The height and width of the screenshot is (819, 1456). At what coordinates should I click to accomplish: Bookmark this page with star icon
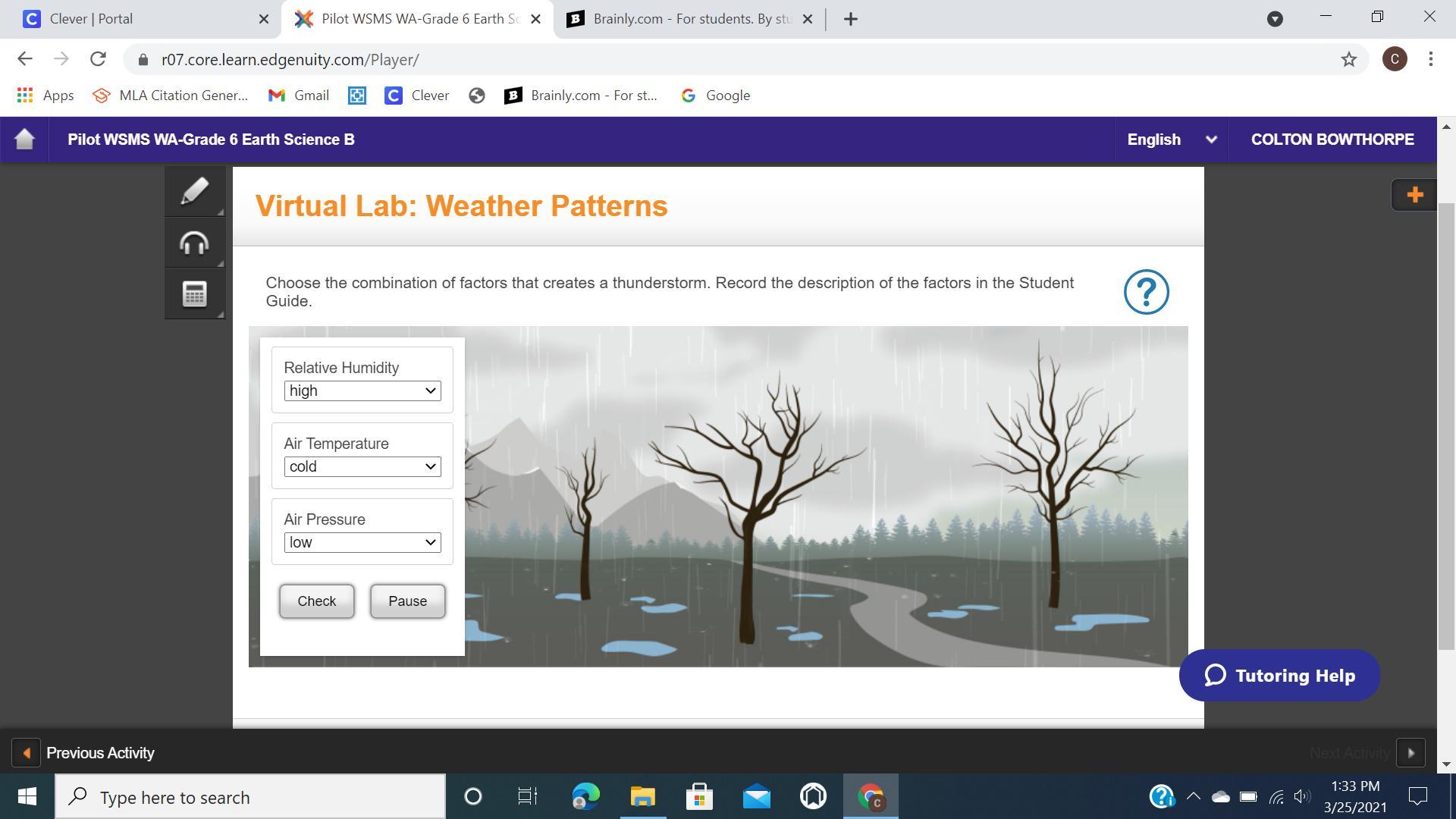click(x=1348, y=59)
